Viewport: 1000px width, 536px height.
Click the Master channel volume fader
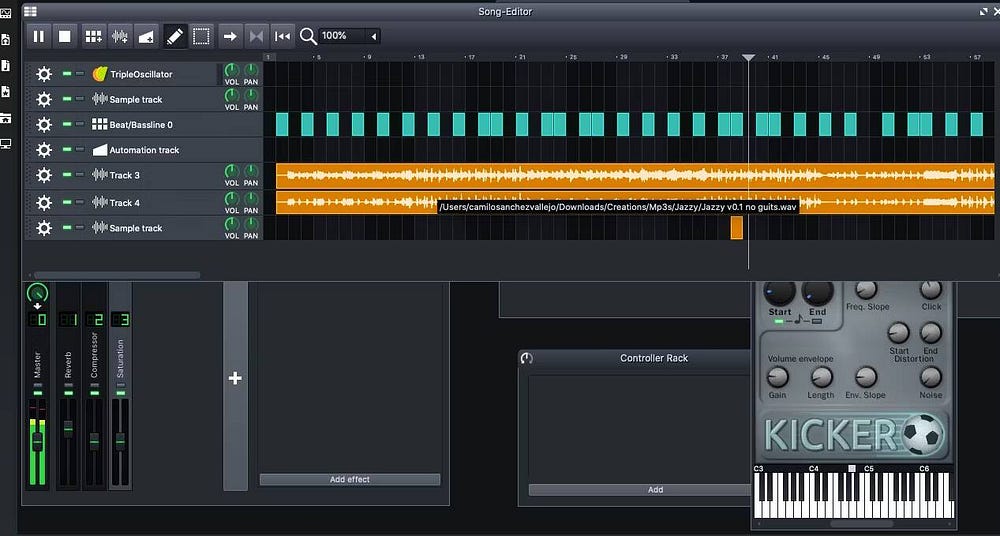coord(37,441)
